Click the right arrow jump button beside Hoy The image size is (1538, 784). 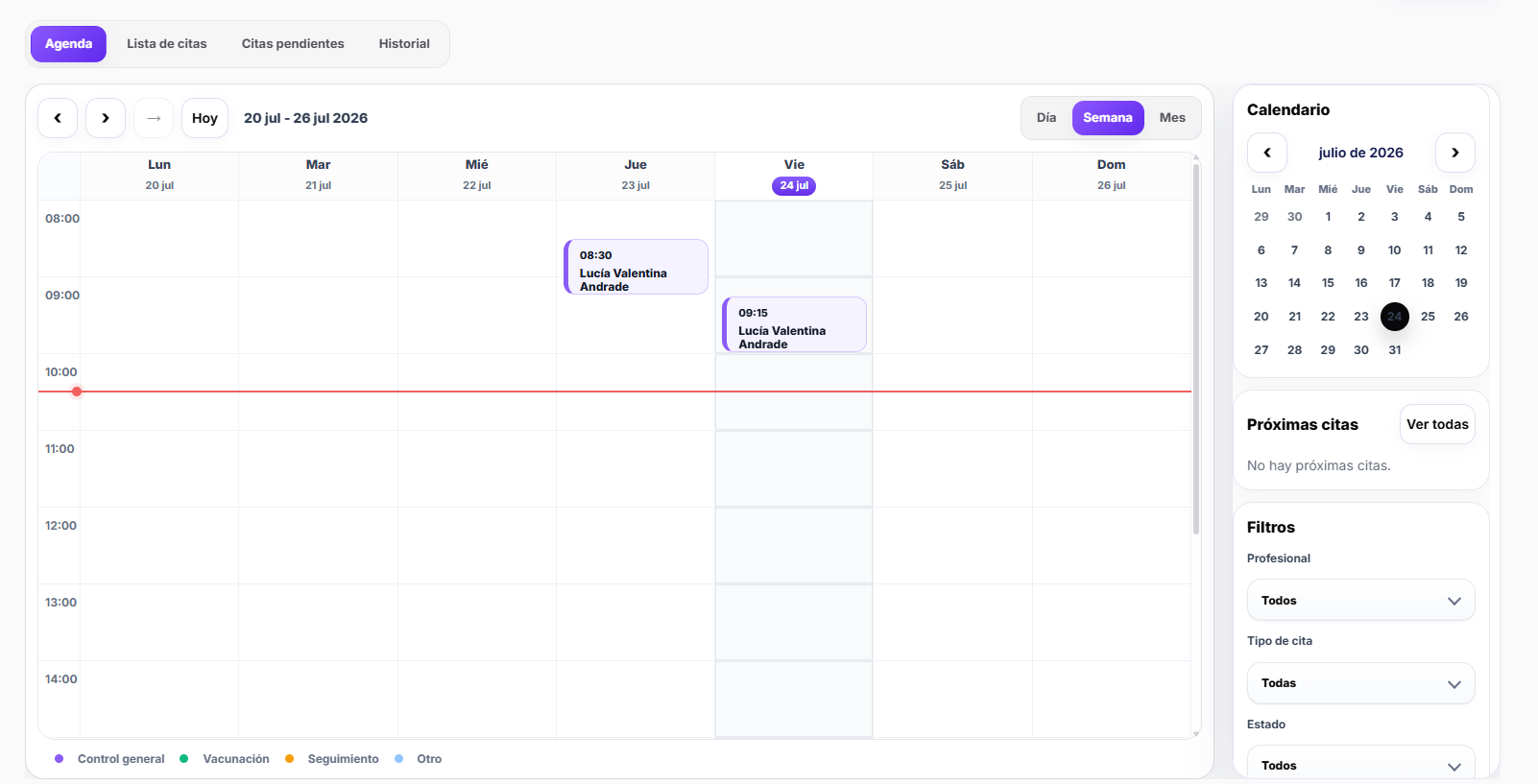coord(154,118)
